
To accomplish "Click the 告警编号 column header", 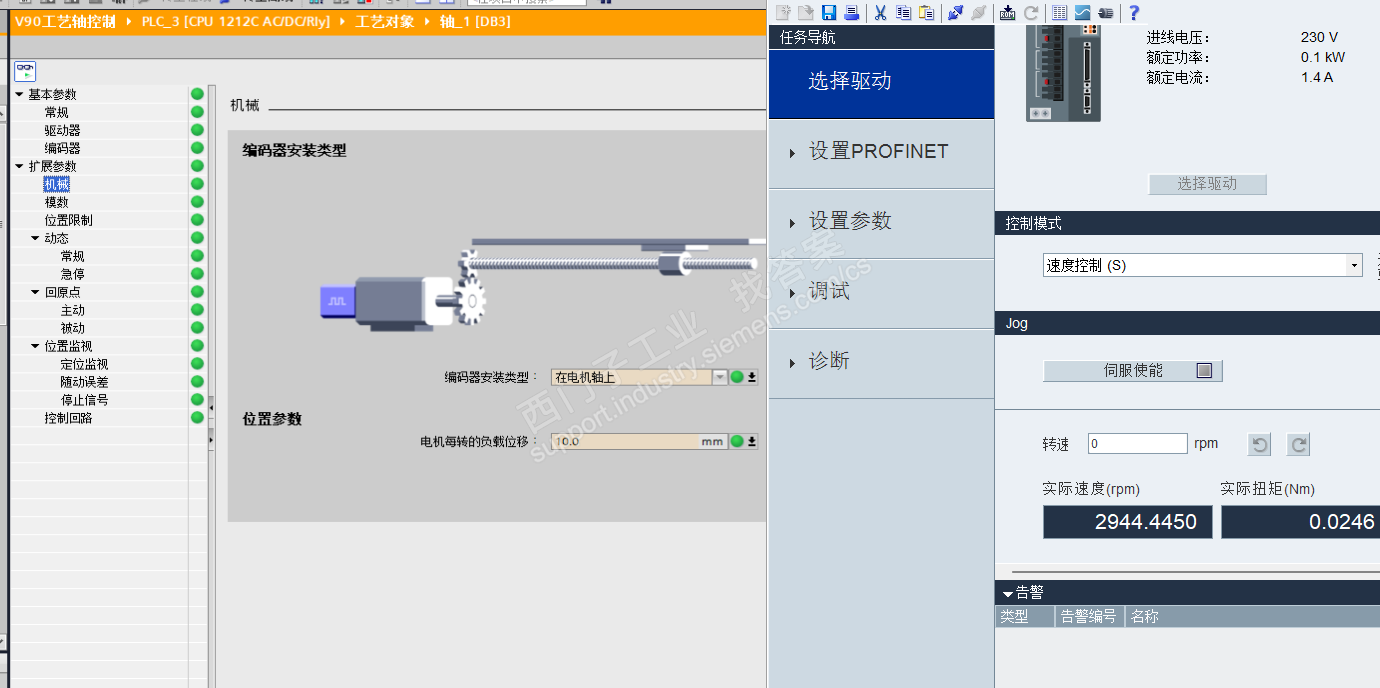I will 1089,617.
